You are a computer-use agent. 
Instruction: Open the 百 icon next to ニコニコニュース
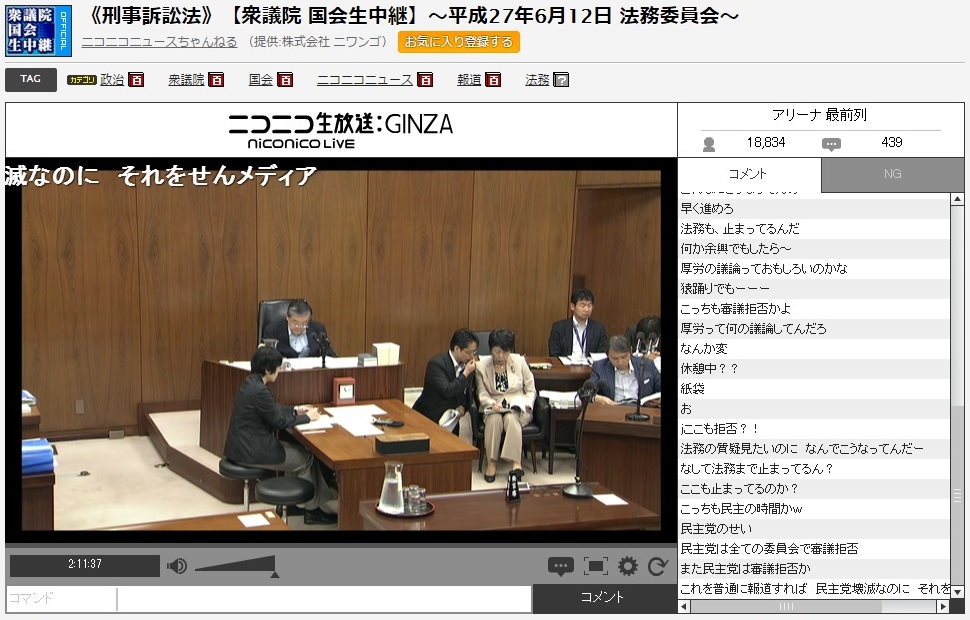click(425, 80)
